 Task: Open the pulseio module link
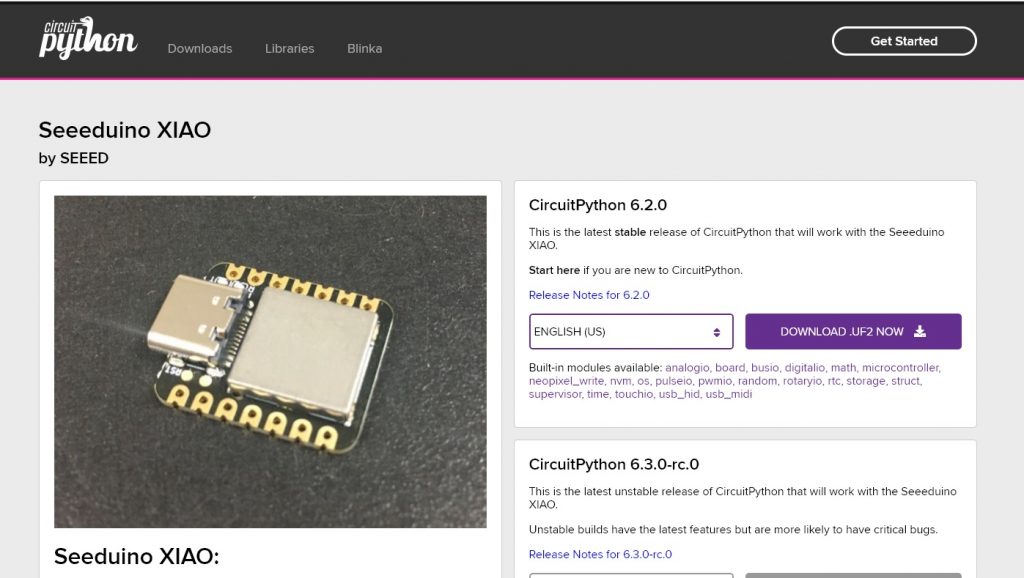[x=673, y=381]
